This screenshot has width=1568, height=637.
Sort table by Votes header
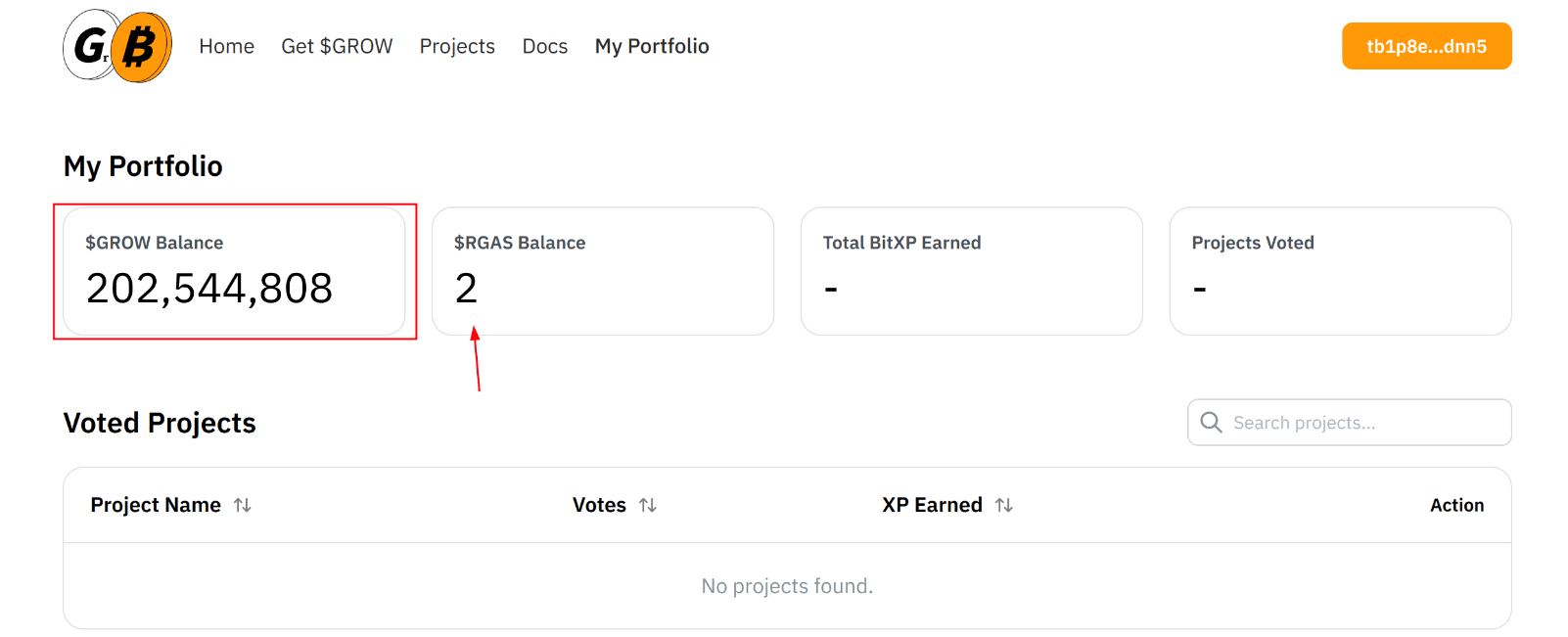pyautogui.click(x=599, y=505)
